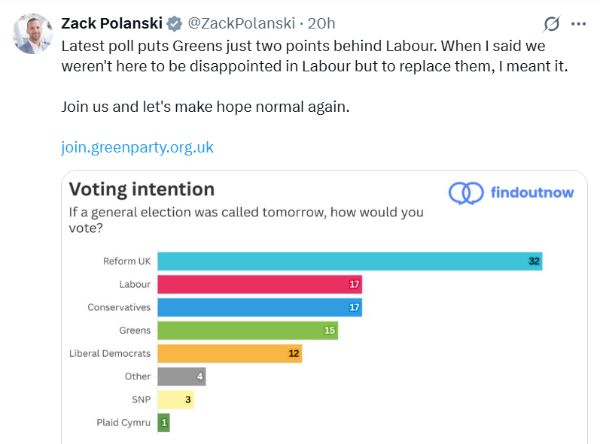The image size is (600, 444).
Task: Click the red Labour bar
Action: tap(259, 284)
